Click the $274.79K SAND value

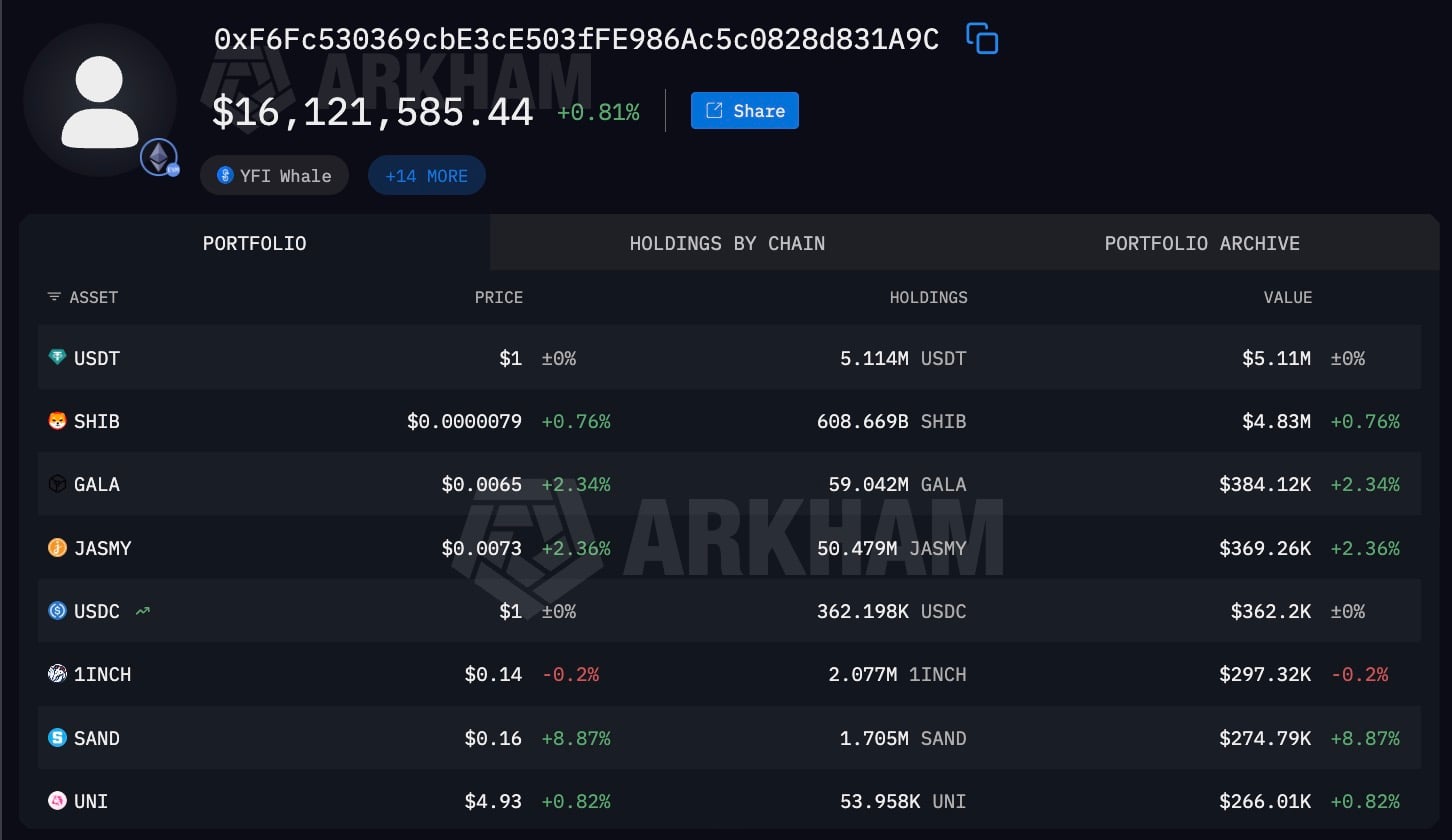[x=1265, y=738]
